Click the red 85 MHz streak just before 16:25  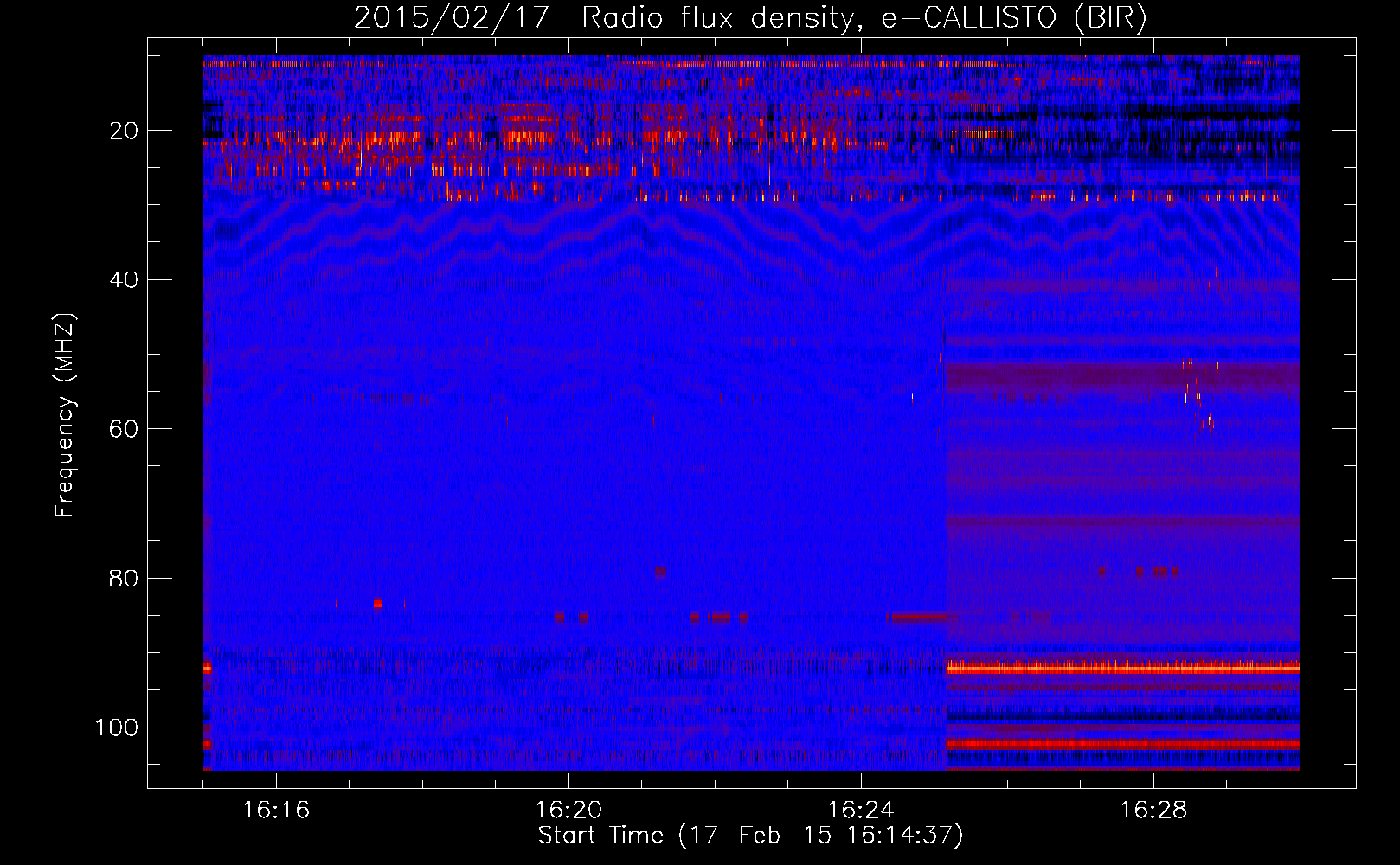[x=919, y=617]
